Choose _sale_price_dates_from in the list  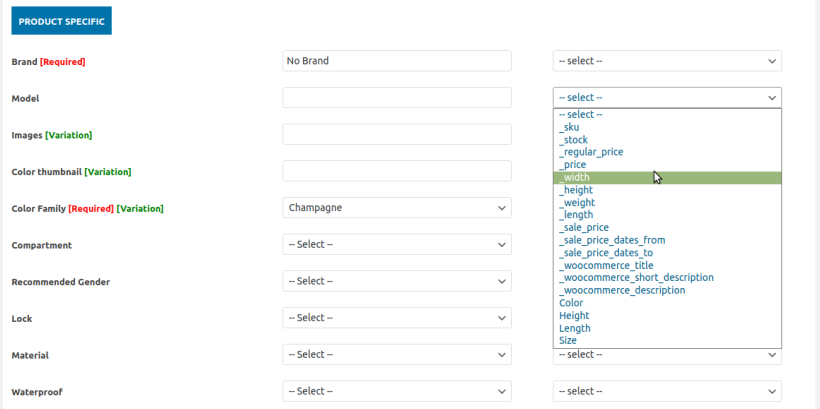click(x=612, y=240)
